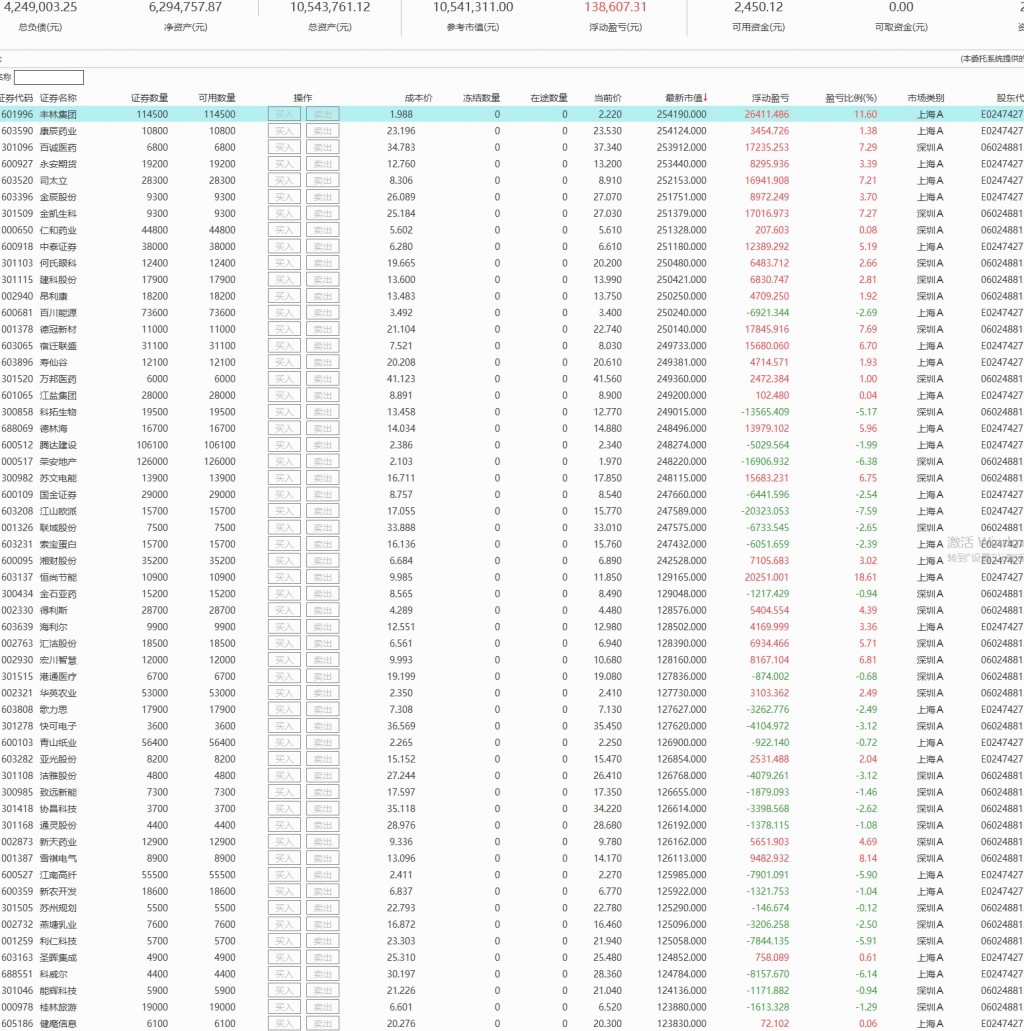The width and height of the screenshot is (1024, 1031).
Task: Click 卖出 button for stock 601996
Action: tap(323, 114)
